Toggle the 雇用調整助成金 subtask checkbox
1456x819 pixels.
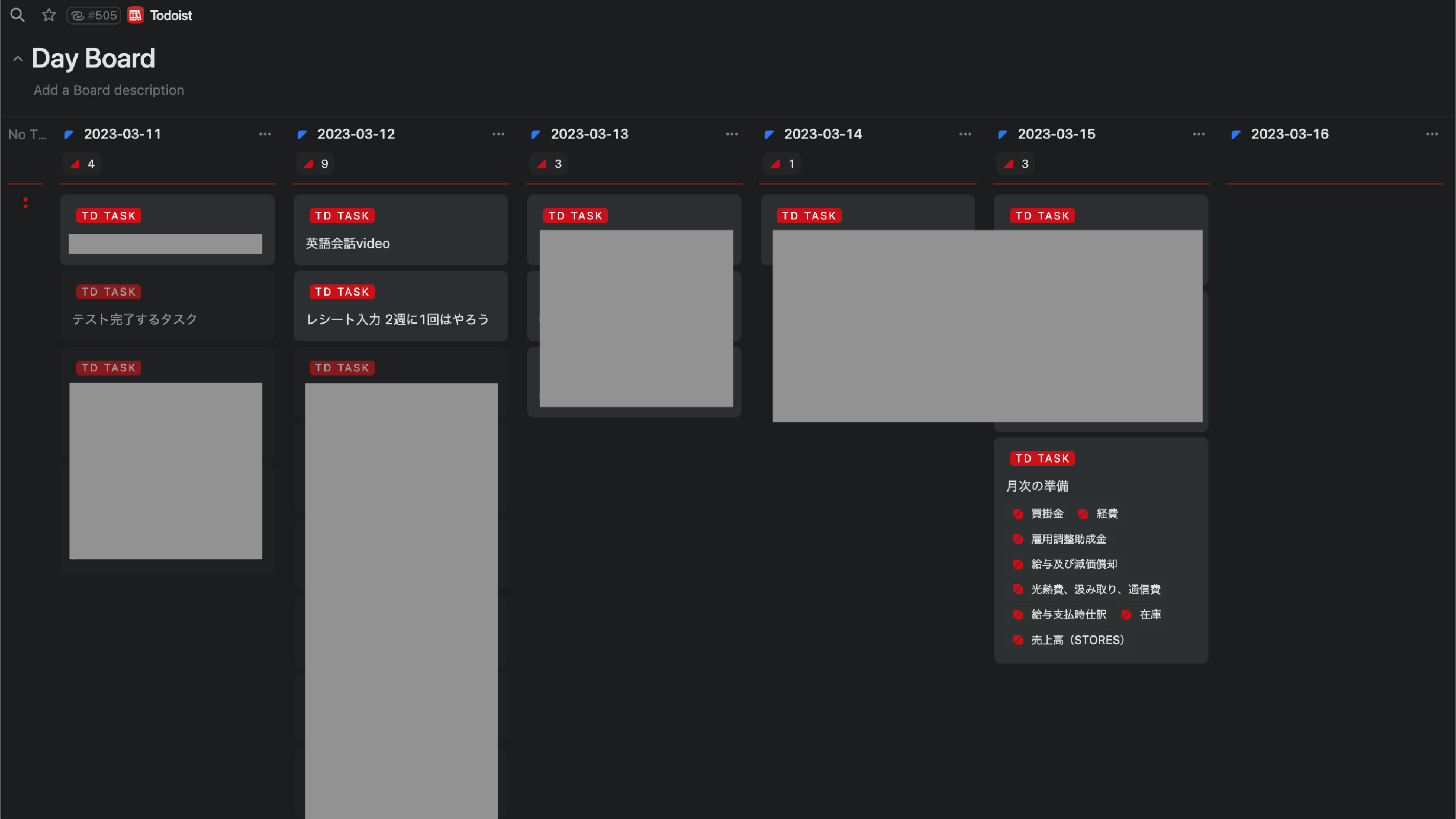click(x=1018, y=539)
